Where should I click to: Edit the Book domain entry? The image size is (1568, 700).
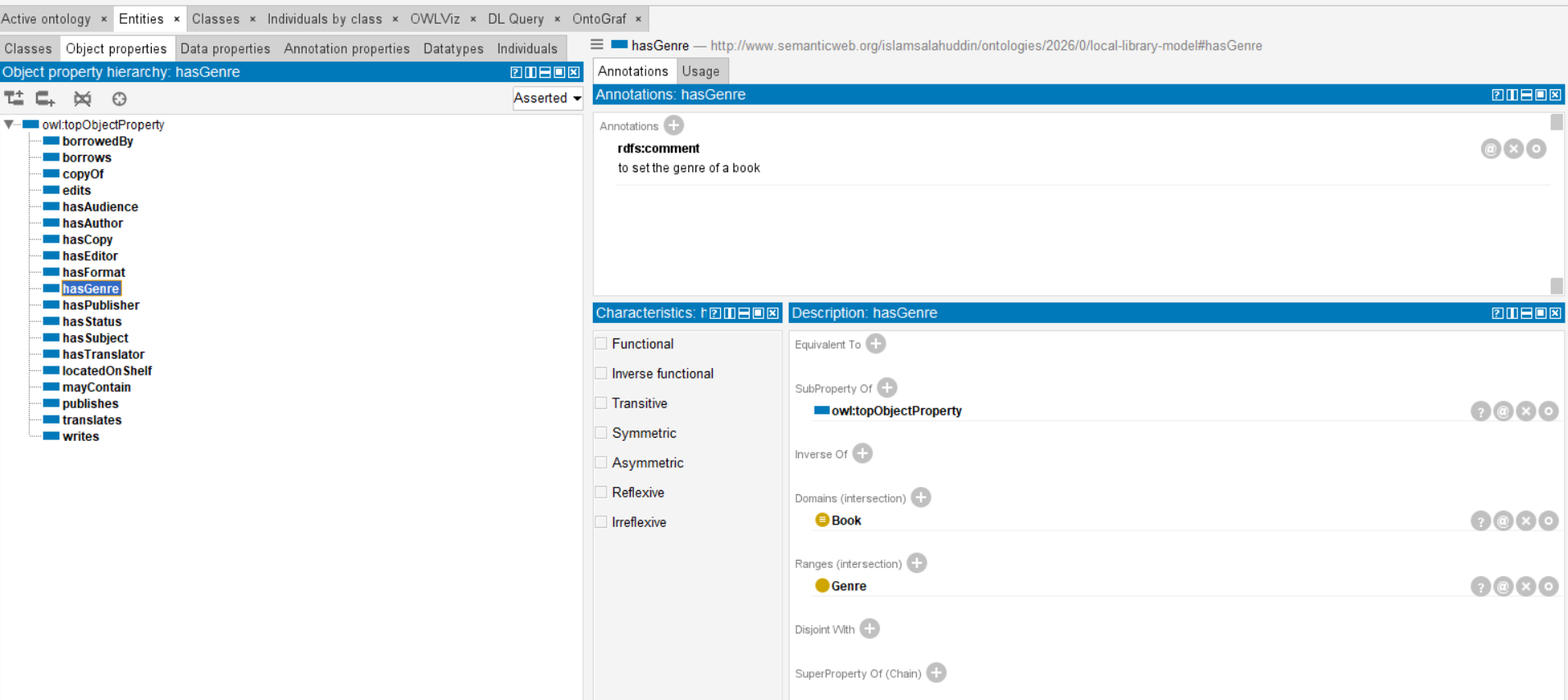1548,520
